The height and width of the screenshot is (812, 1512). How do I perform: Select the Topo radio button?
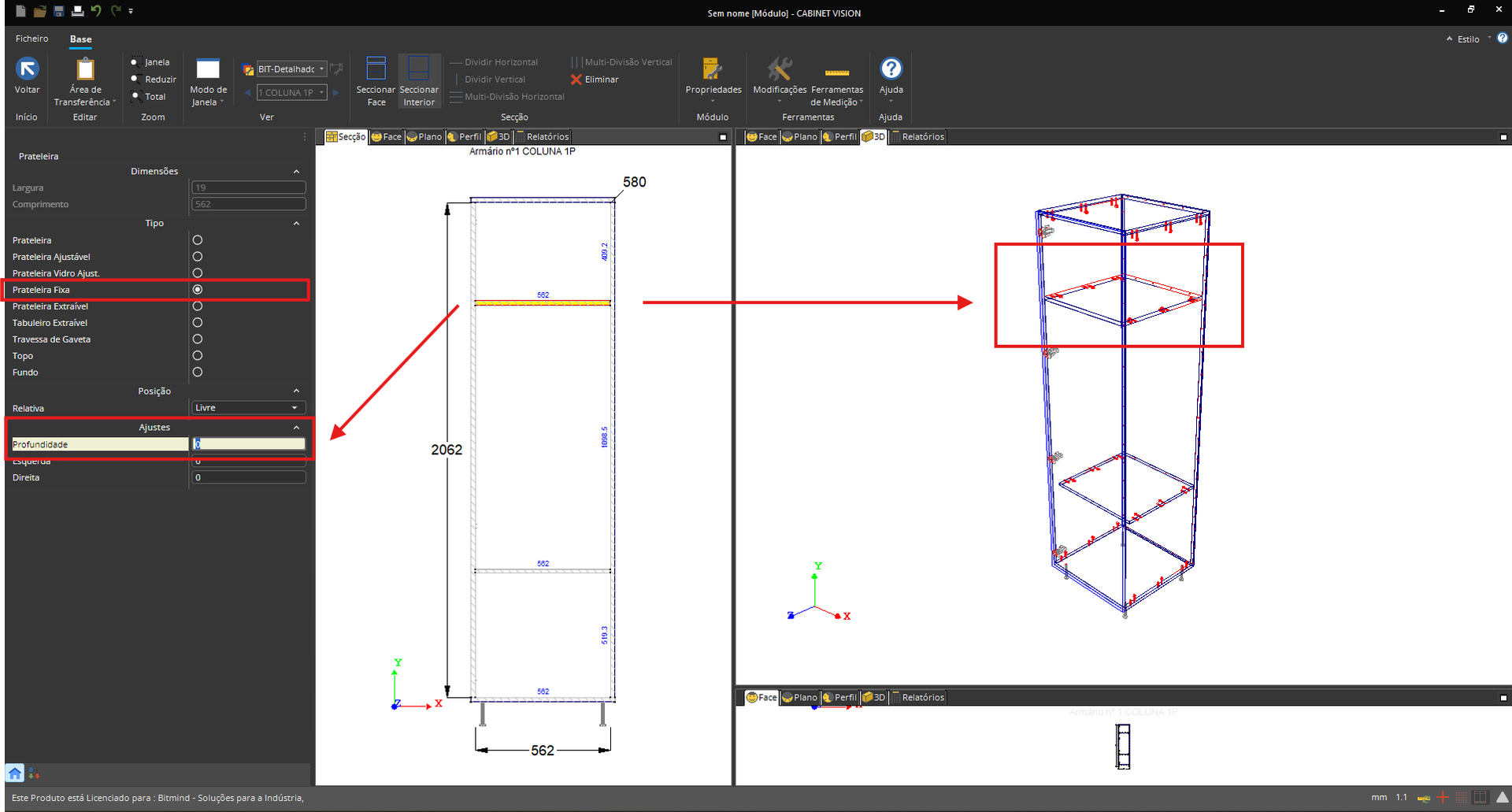[198, 356]
